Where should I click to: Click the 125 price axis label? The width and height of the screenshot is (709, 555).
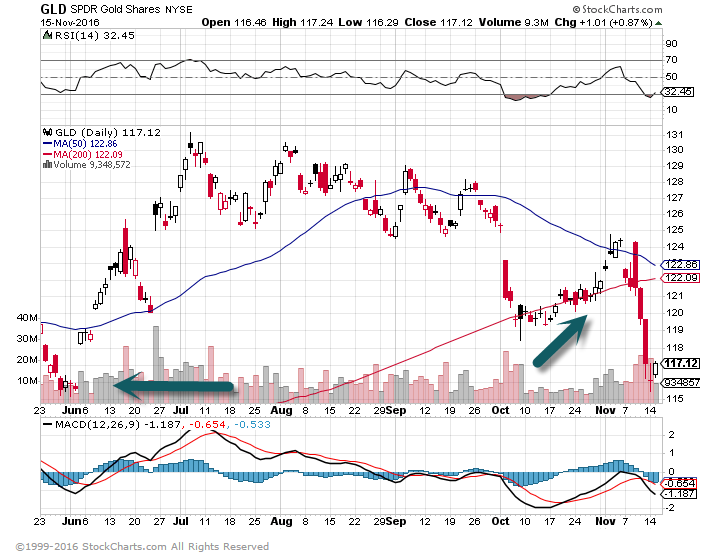click(x=675, y=230)
